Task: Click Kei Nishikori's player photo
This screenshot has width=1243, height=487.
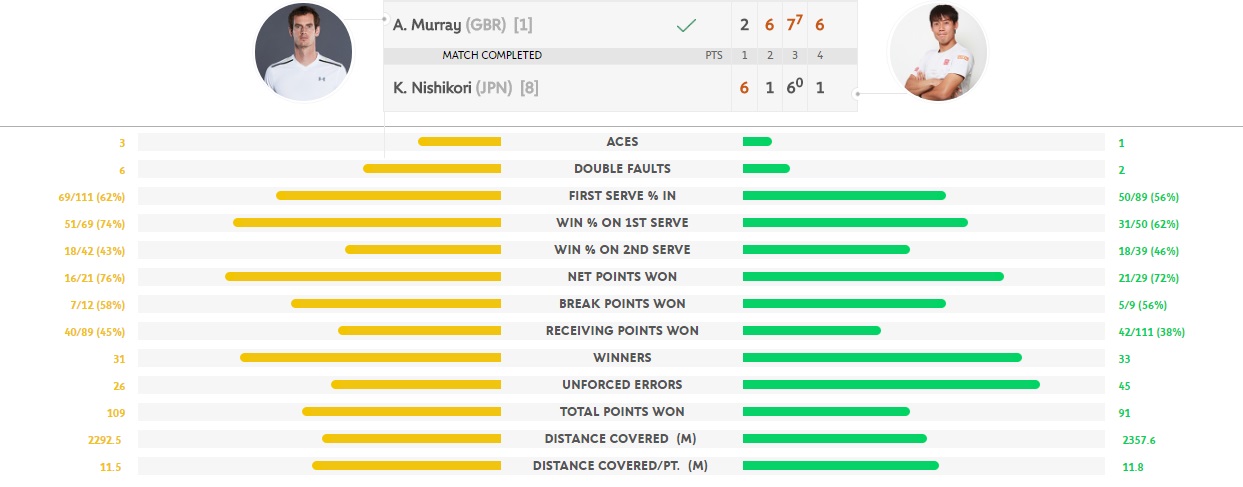Action: coord(938,52)
